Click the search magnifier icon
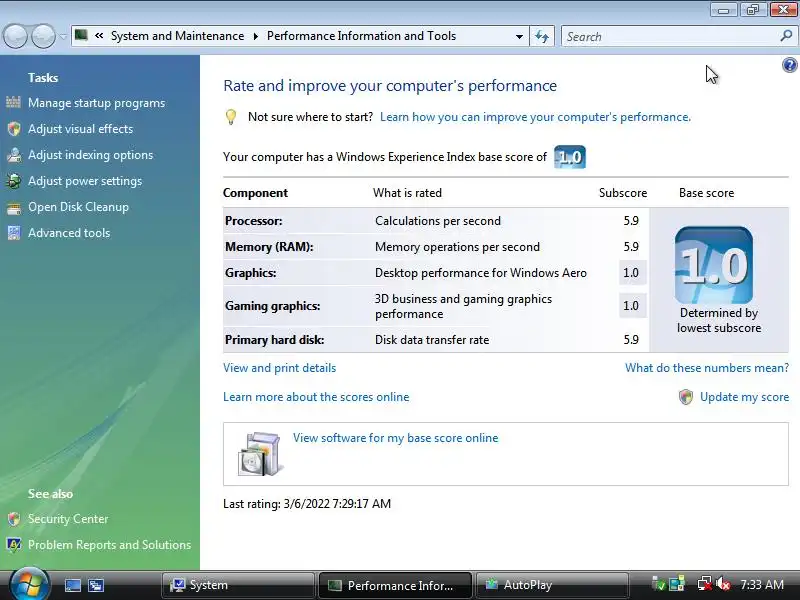800x600 pixels. pos(786,36)
